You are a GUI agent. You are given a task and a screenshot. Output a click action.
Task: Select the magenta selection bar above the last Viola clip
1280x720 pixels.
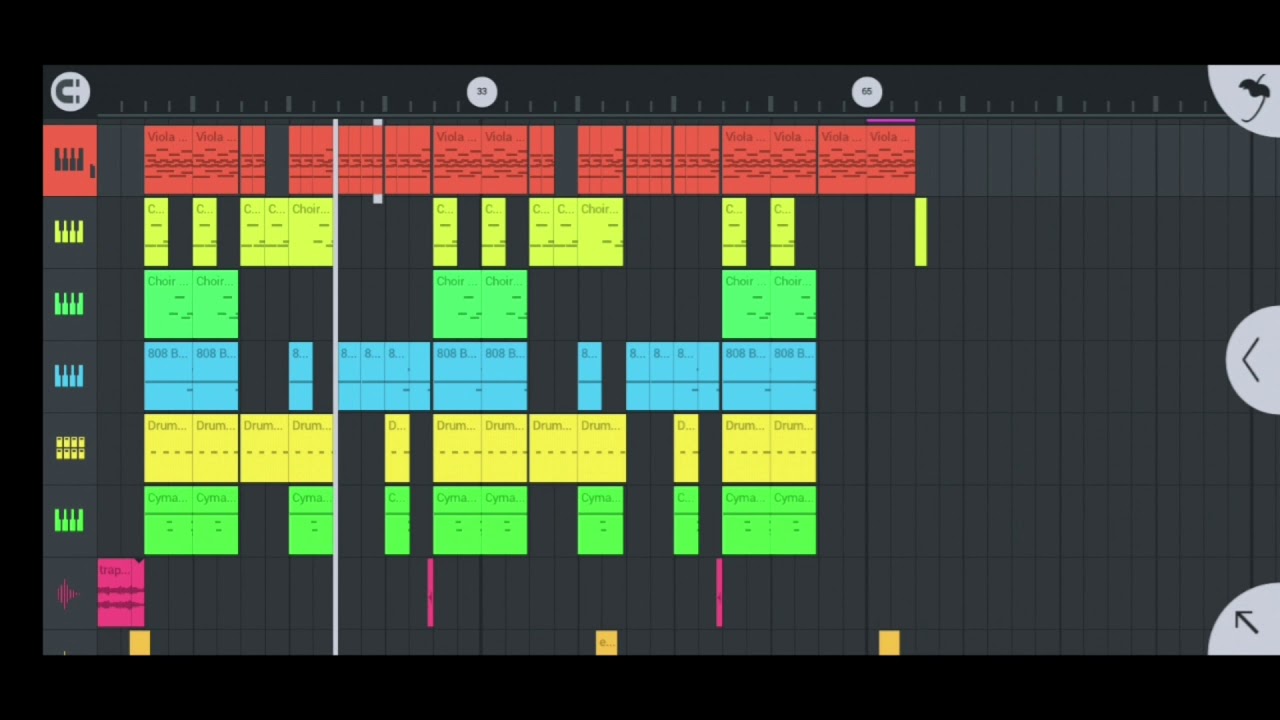tap(891, 121)
